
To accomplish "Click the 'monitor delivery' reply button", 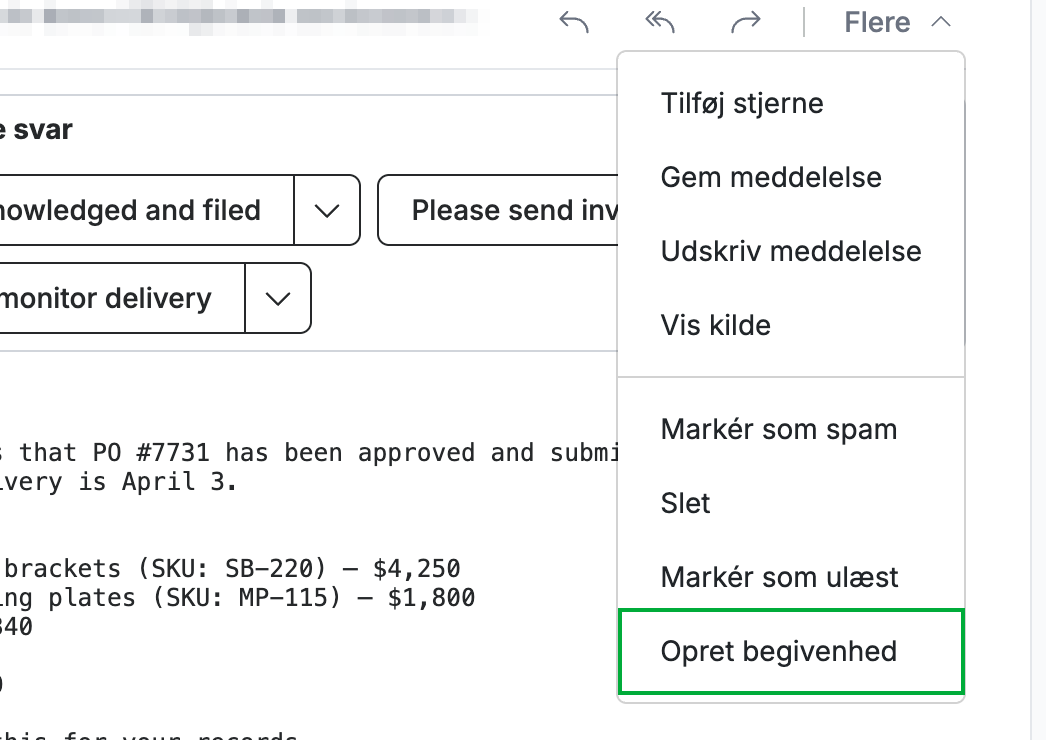I will click(x=122, y=298).
